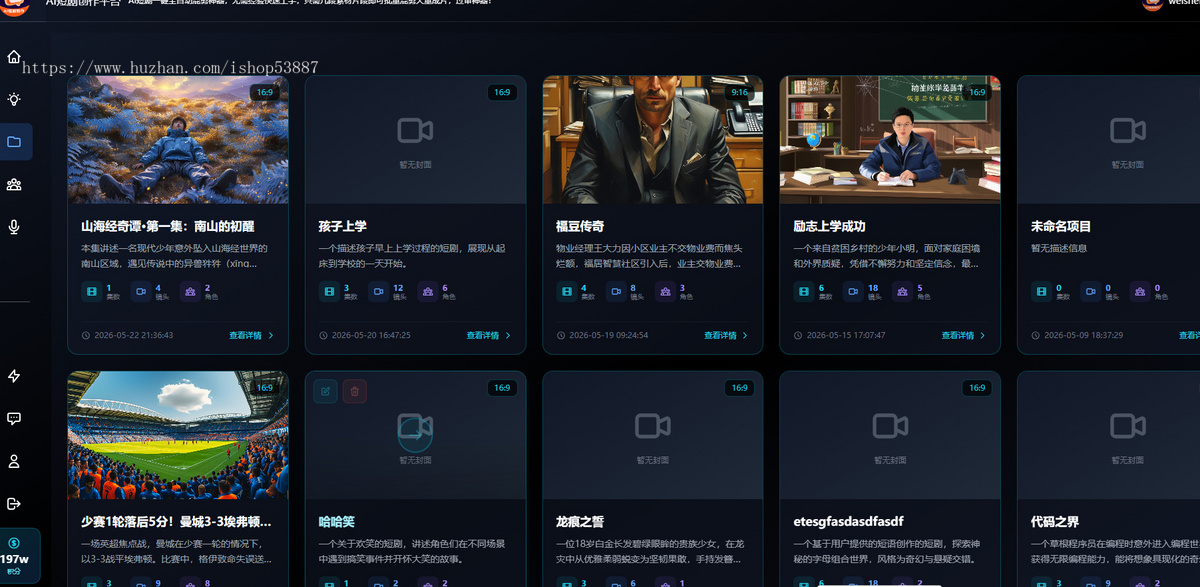Click the episodes film icon on 励志上学成功 card

(x=803, y=292)
